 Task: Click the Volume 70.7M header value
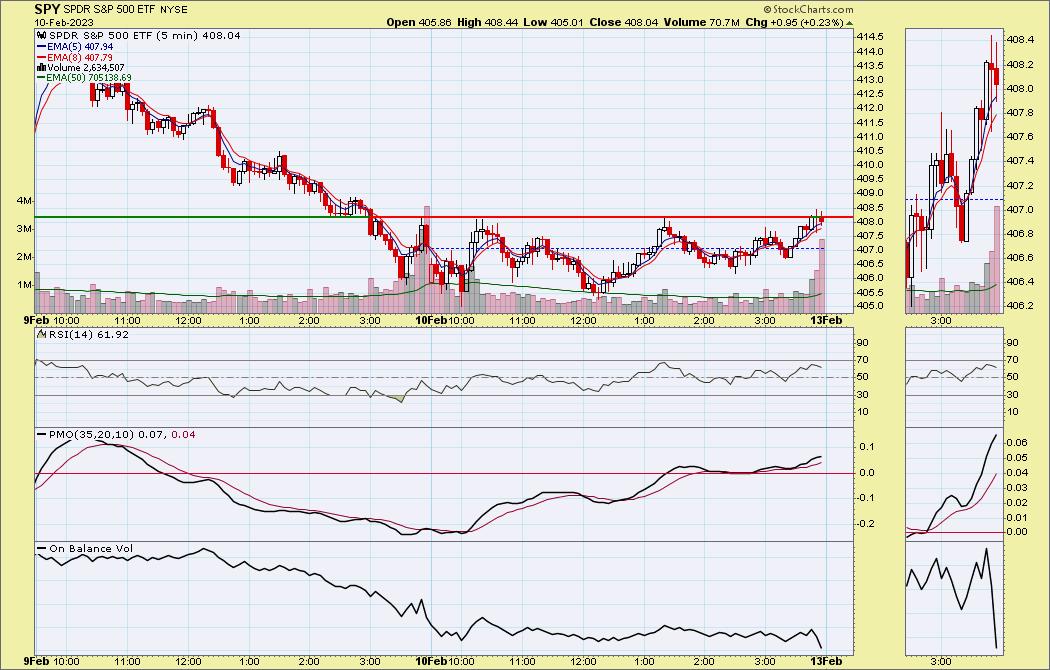701,22
